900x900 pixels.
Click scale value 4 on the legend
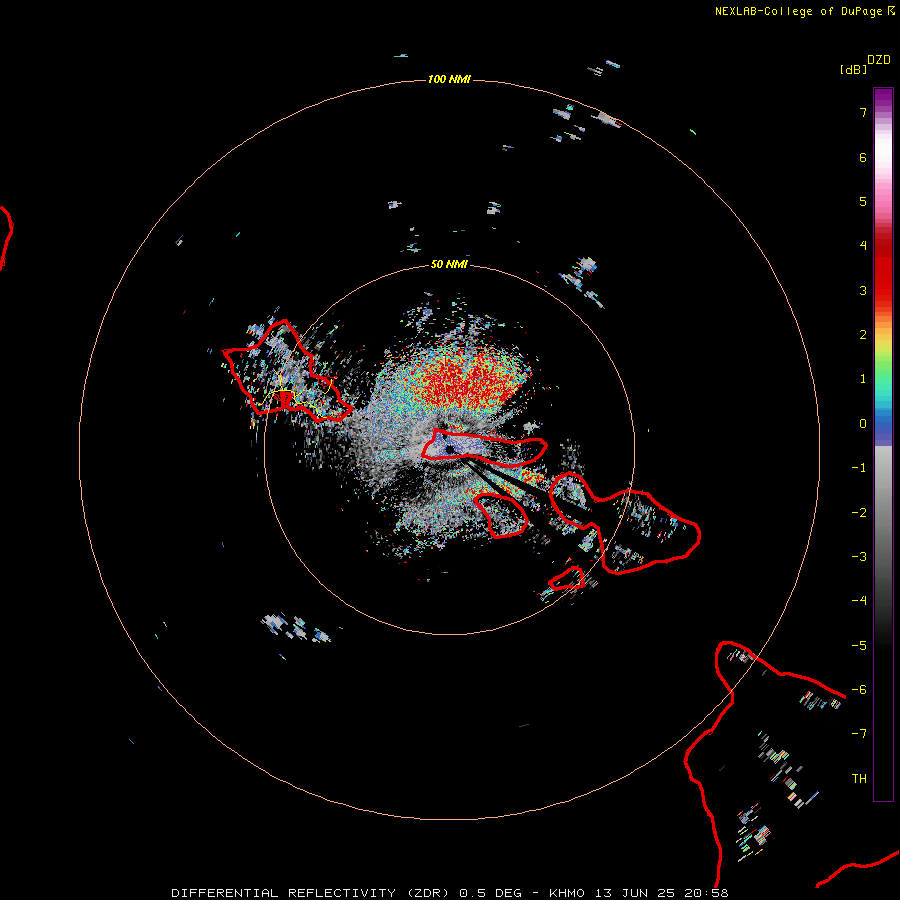[x=863, y=246]
